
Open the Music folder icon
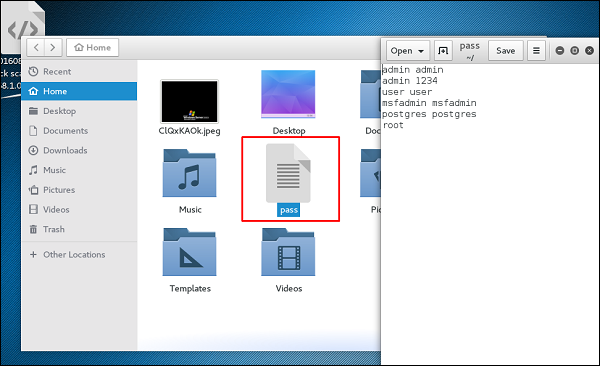pyautogui.click(x=189, y=173)
